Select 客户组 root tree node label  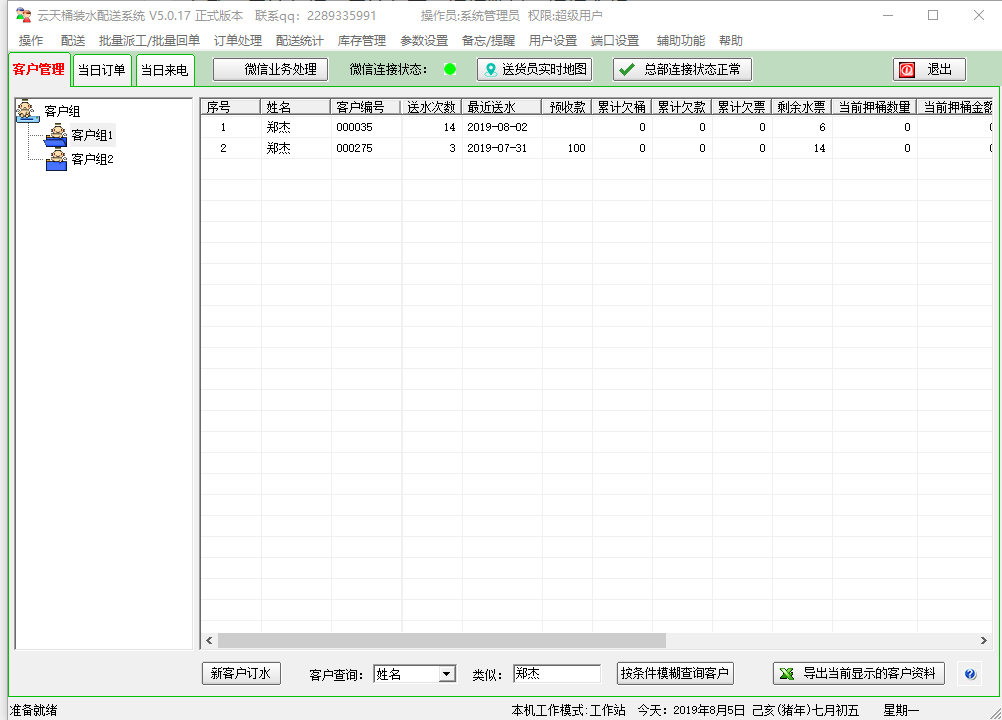(x=62, y=111)
